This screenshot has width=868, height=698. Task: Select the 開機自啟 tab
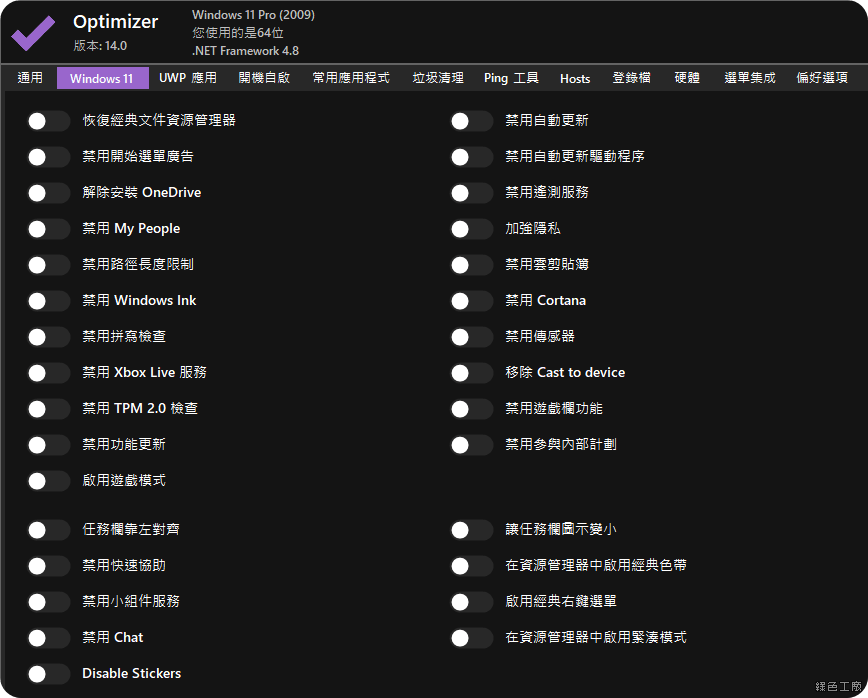(264, 78)
